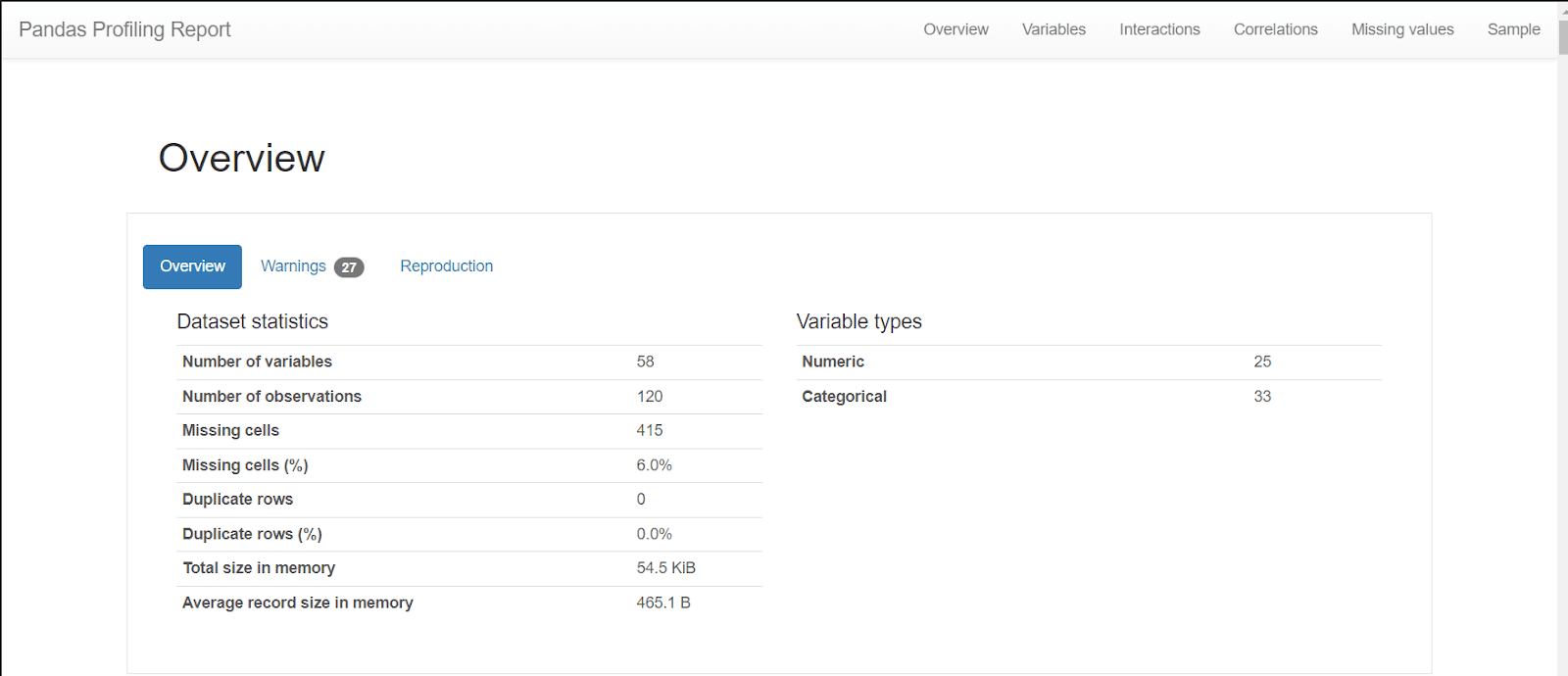Click the Number of observations row label

point(271,397)
